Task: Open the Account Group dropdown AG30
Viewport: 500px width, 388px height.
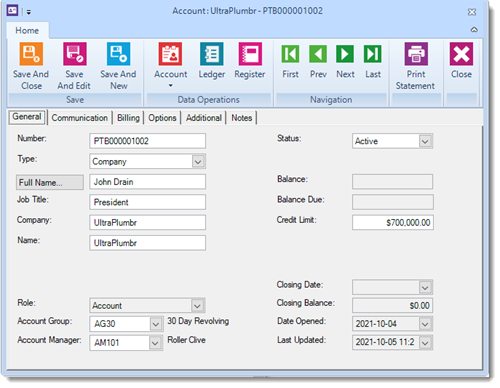Action: [156, 324]
